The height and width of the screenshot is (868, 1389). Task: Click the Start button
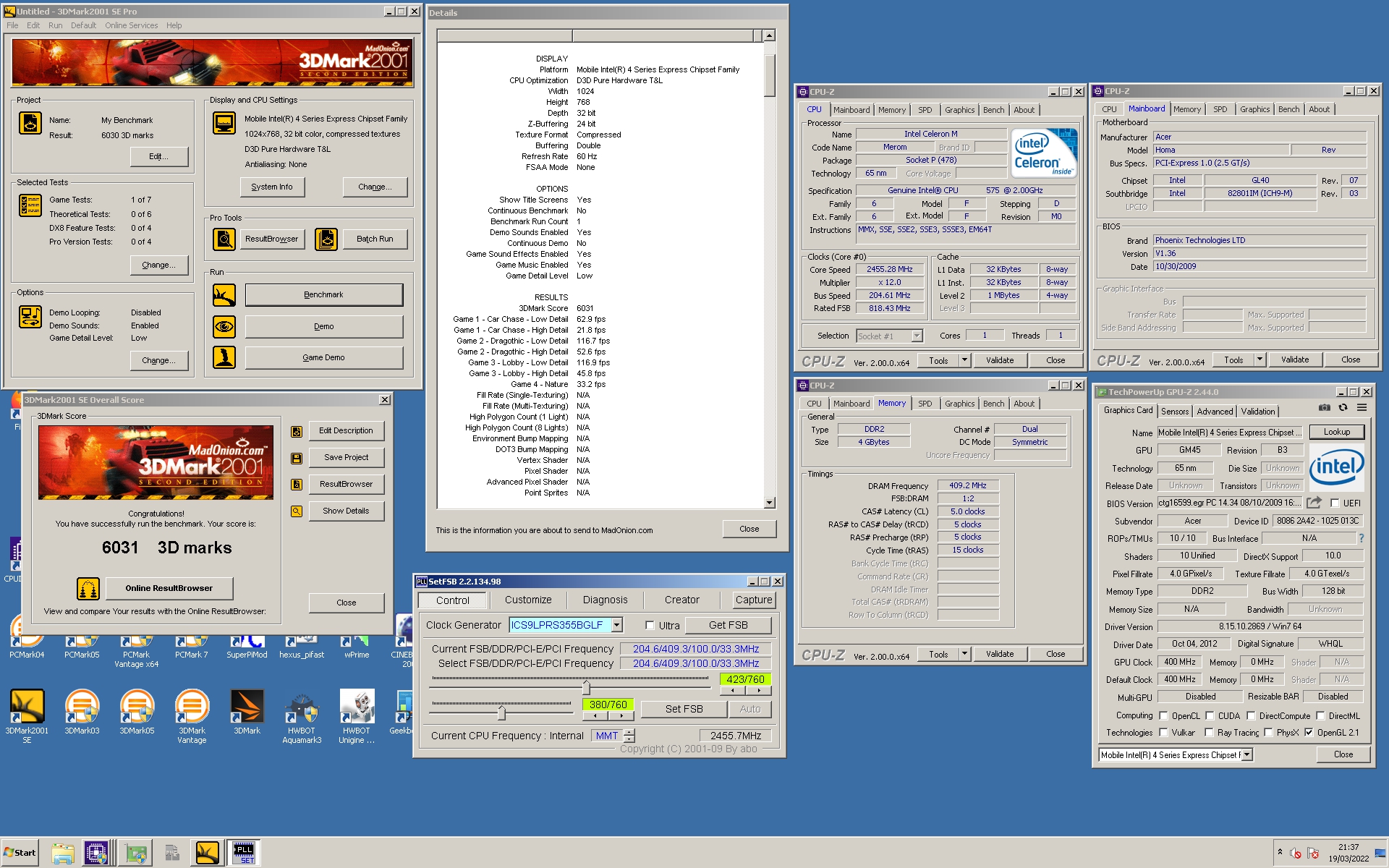20,853
